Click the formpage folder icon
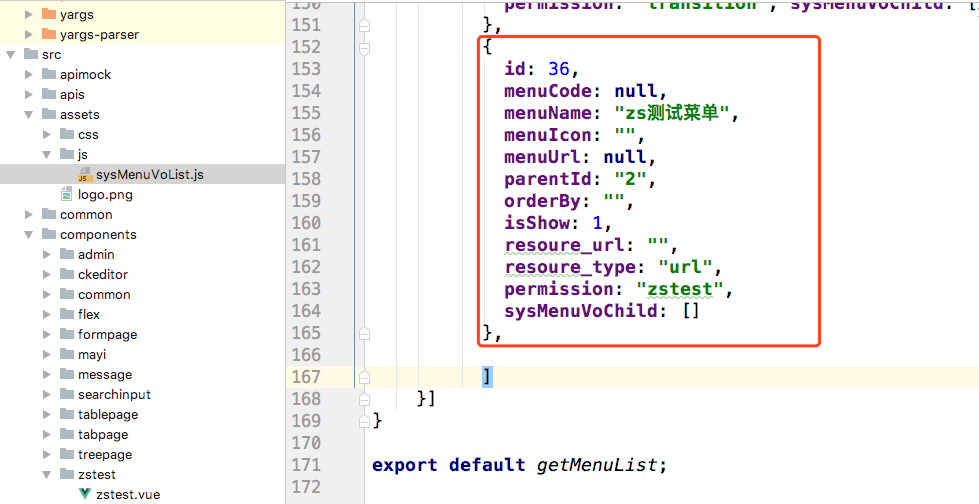 (x=67, y=334)
